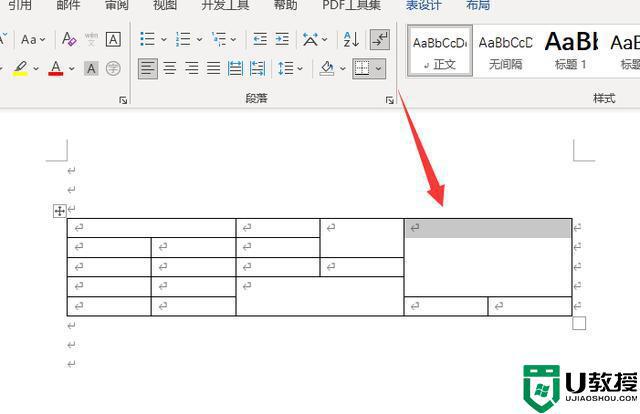Expand the numbering library dropdown
The image size is (640, 414).
coord(199,40)
